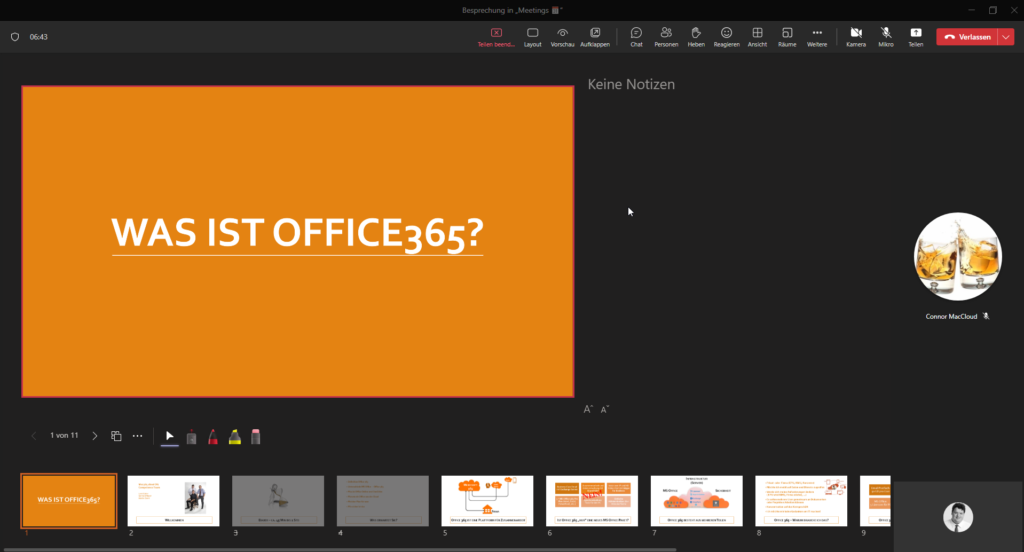
Task: Open more slide options ellipsis
Action: [x=138, y=436]
